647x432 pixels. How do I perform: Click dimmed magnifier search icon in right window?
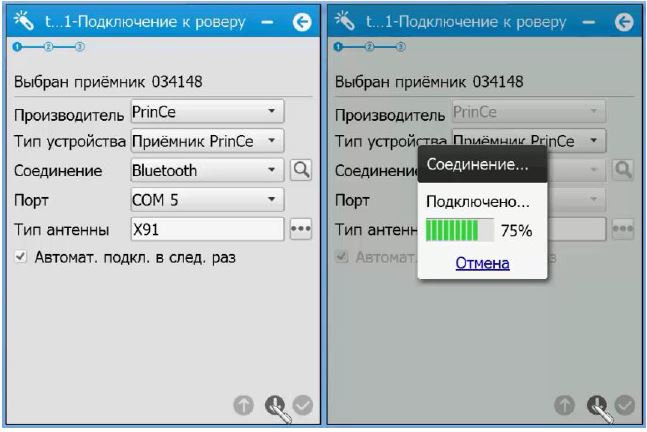click(623, 170)
